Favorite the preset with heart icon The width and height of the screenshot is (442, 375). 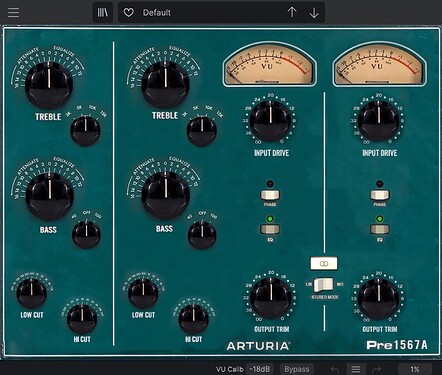tap(128, 13)
